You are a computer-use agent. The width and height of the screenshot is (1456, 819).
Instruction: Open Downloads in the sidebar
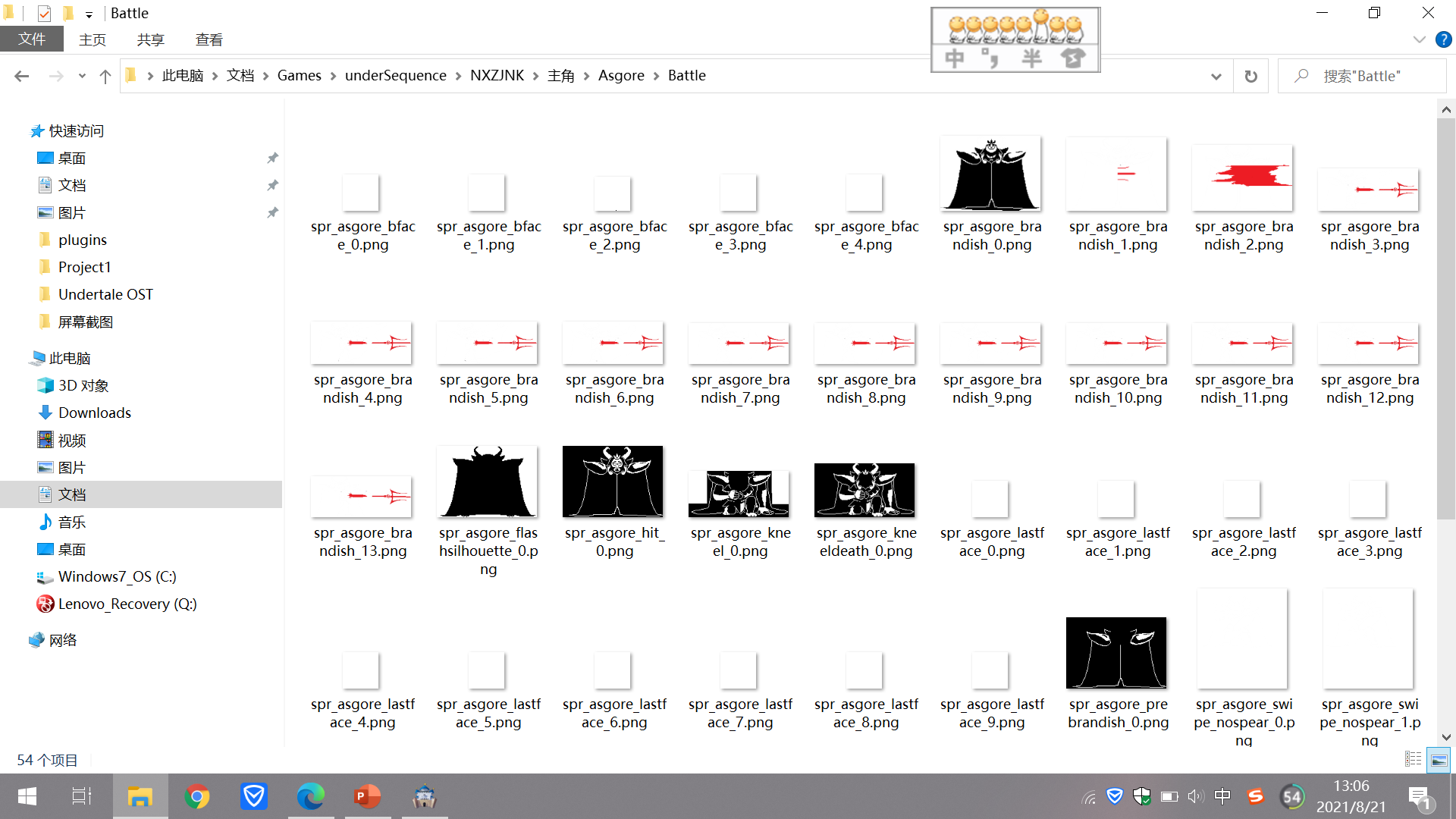click(95, 413)
